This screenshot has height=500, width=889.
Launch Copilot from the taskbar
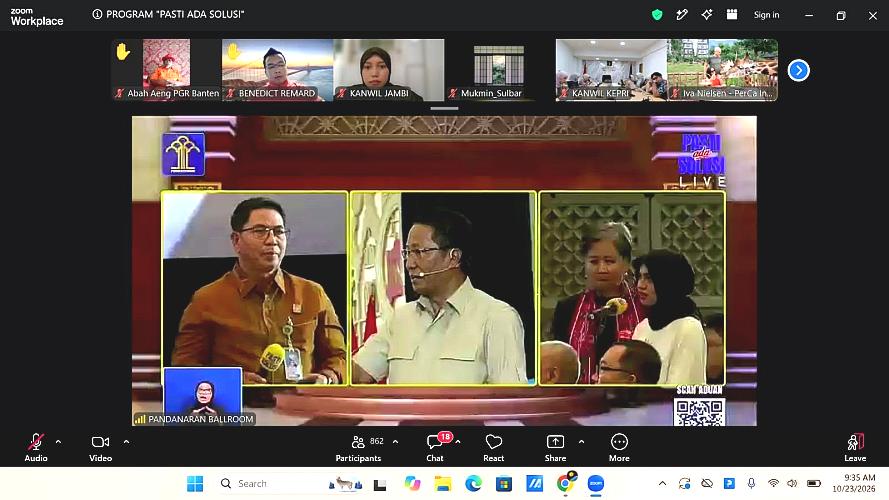[412, 484]
